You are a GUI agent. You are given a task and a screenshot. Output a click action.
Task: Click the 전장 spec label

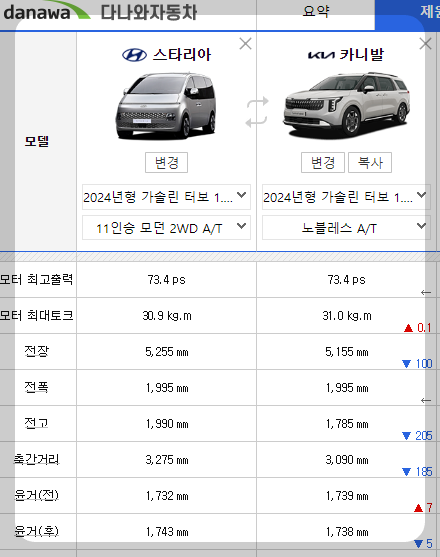(x=37, y=351)
